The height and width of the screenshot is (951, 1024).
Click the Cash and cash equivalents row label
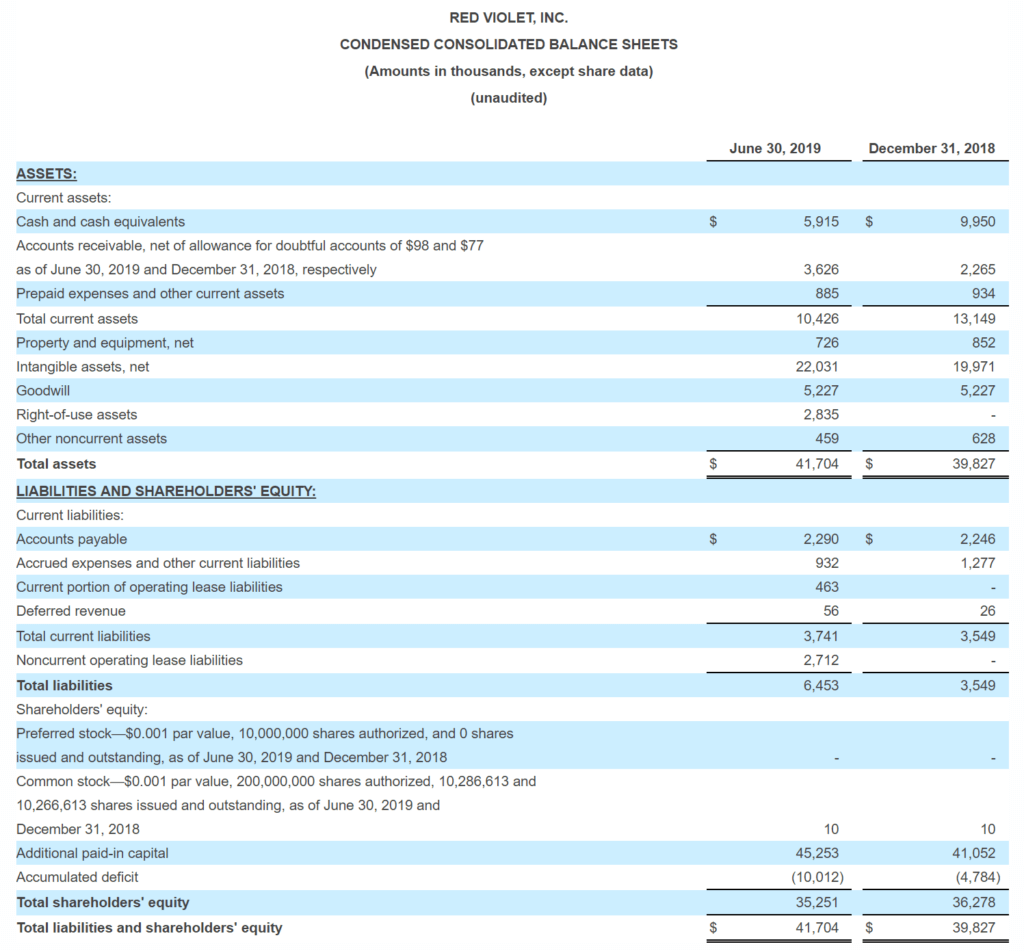pyautogui.click(x=101, y=222)
